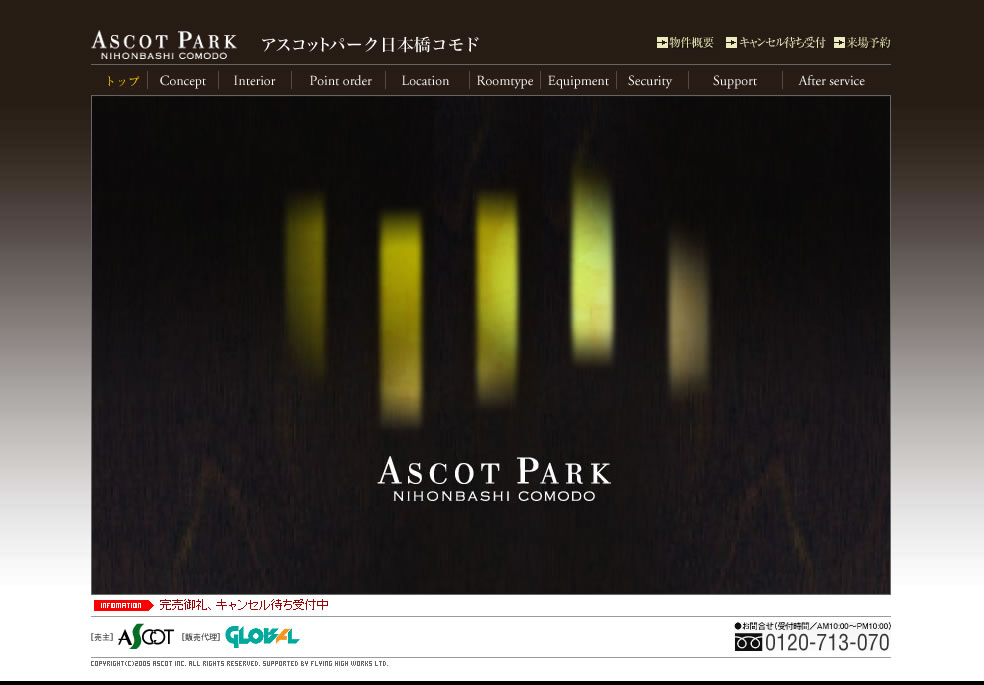Click the copyright Ascot Inc. footer text

pos(239,664)
